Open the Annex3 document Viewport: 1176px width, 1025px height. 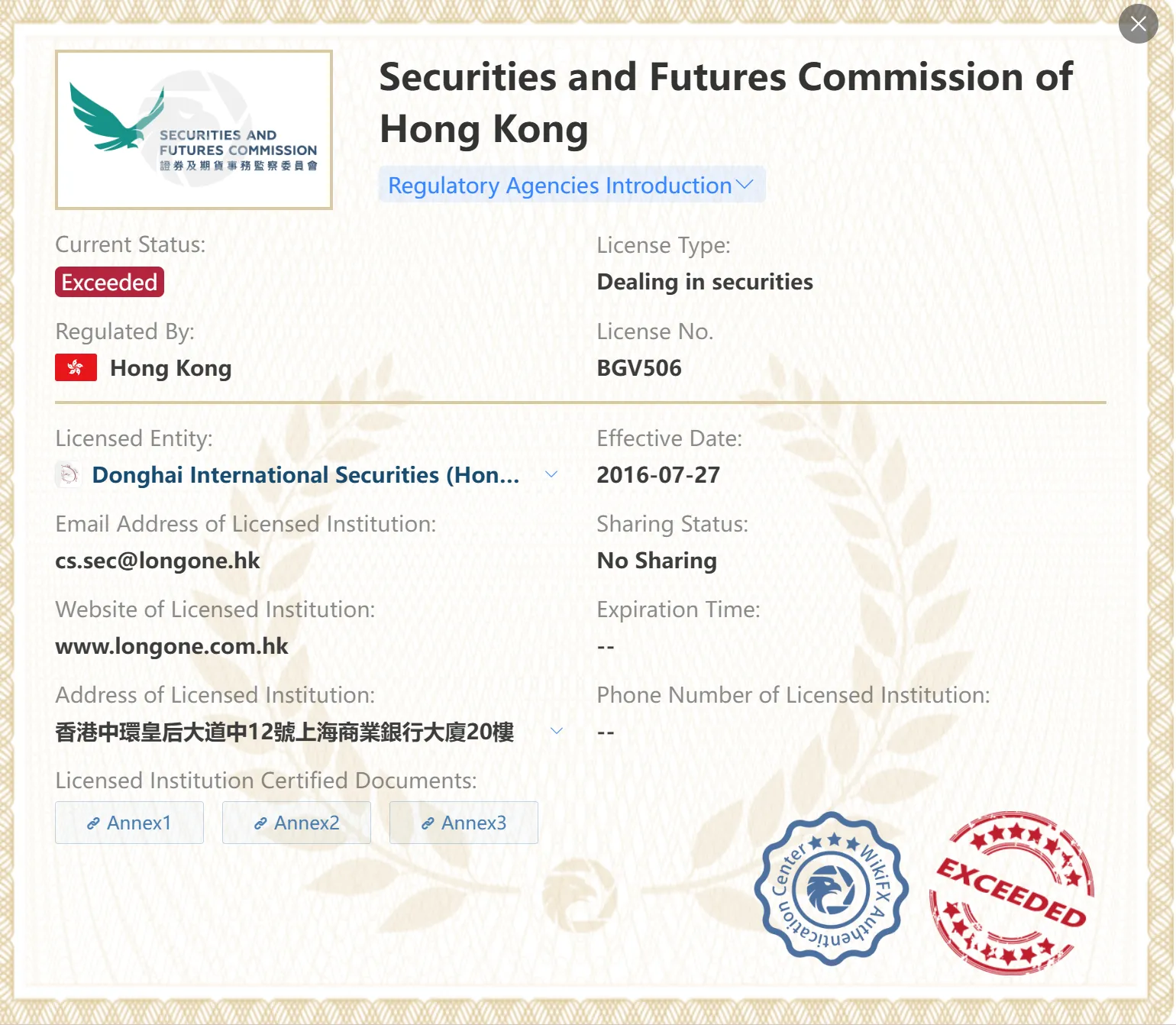464,823
